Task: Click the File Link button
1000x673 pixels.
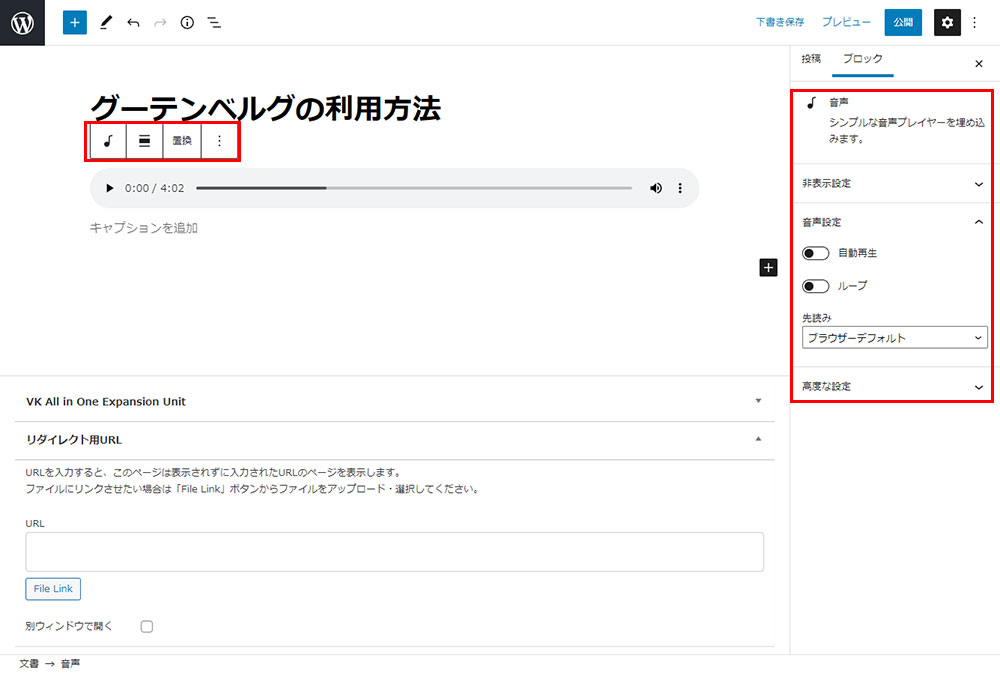Action: tap(53, 589)
